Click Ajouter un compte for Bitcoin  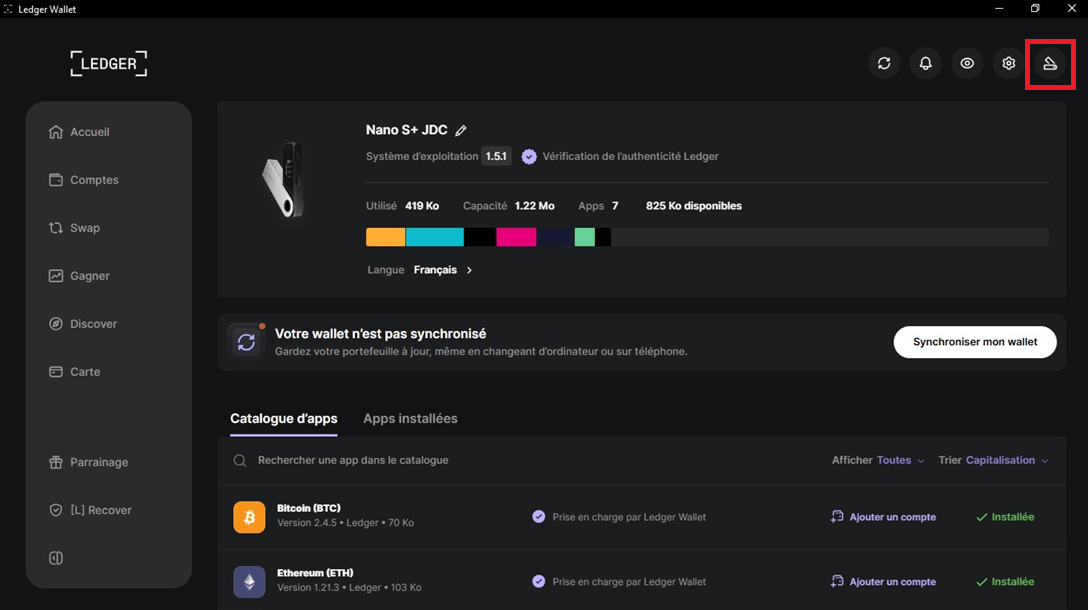[x=884, y=517]
